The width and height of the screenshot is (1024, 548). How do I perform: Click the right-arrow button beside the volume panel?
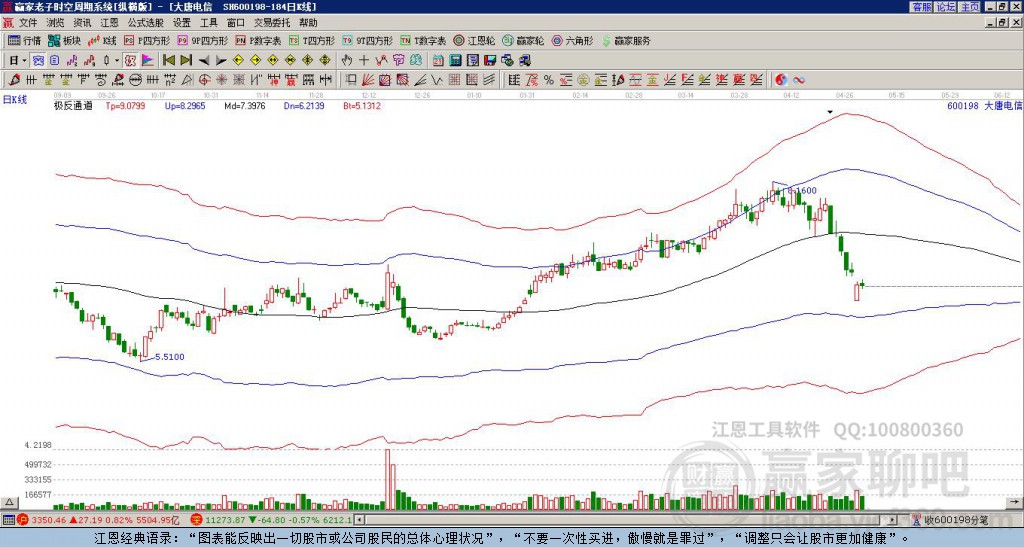pos(1016,502)
